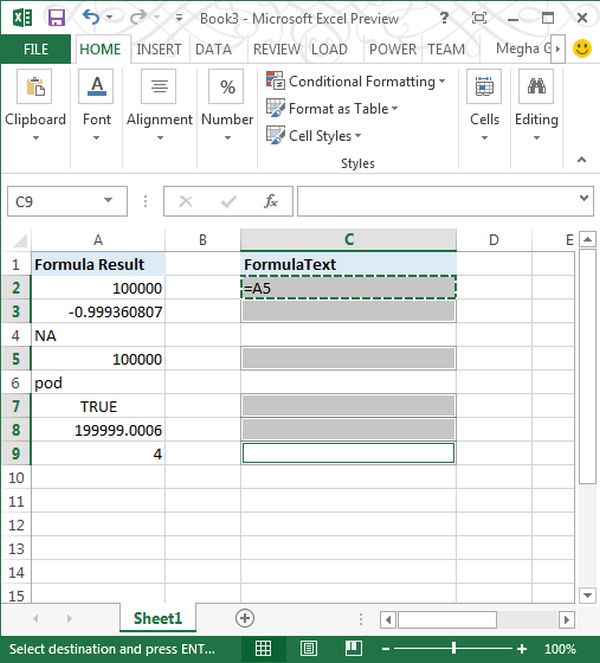Image resolution: width=600 pixels, height=663 pixels.
Task: Select column C header
Action: (348, 240)
